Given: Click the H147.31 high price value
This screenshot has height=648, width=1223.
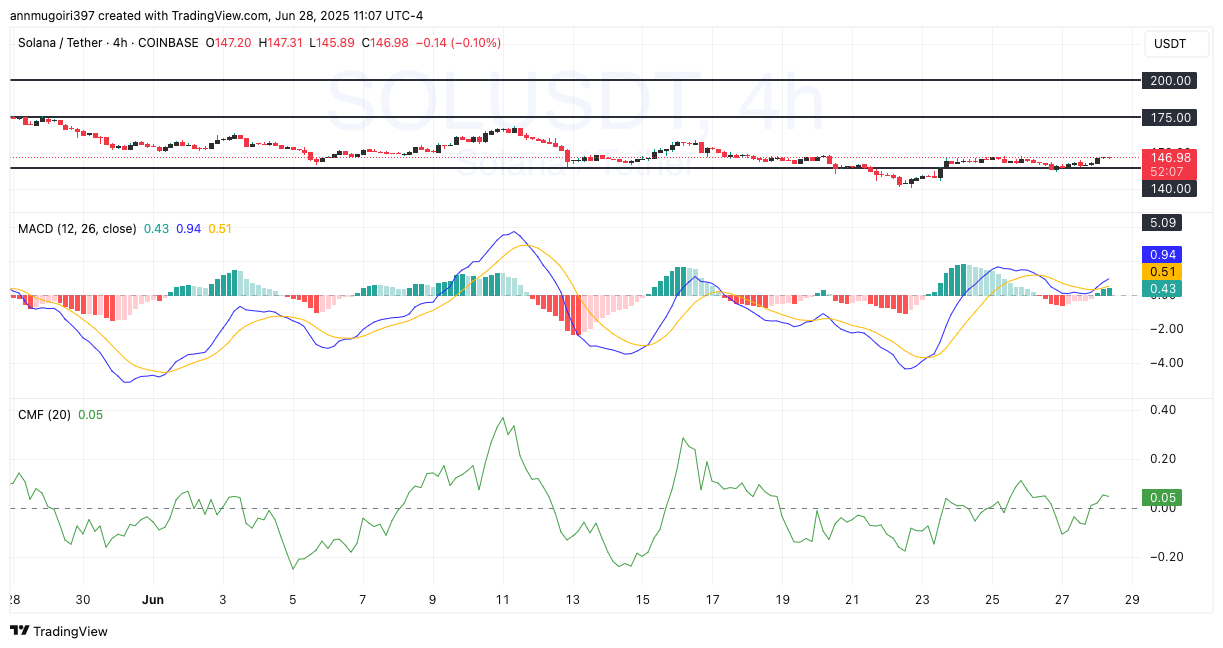Looking at the screenshot, I should pyautogui.click(x=283, y=43).
